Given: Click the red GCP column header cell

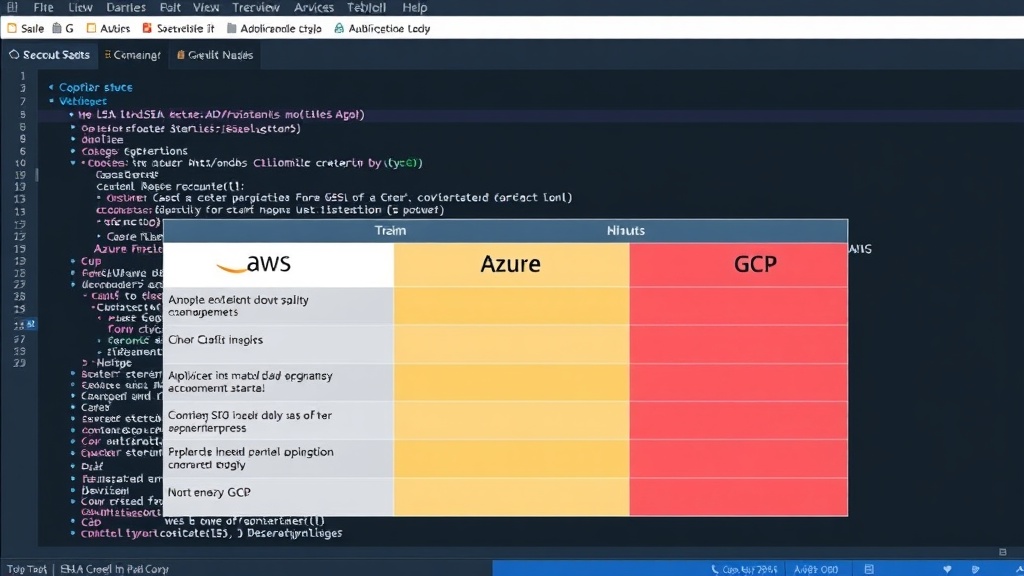Looking at the screenshot, I should (739, 264).
